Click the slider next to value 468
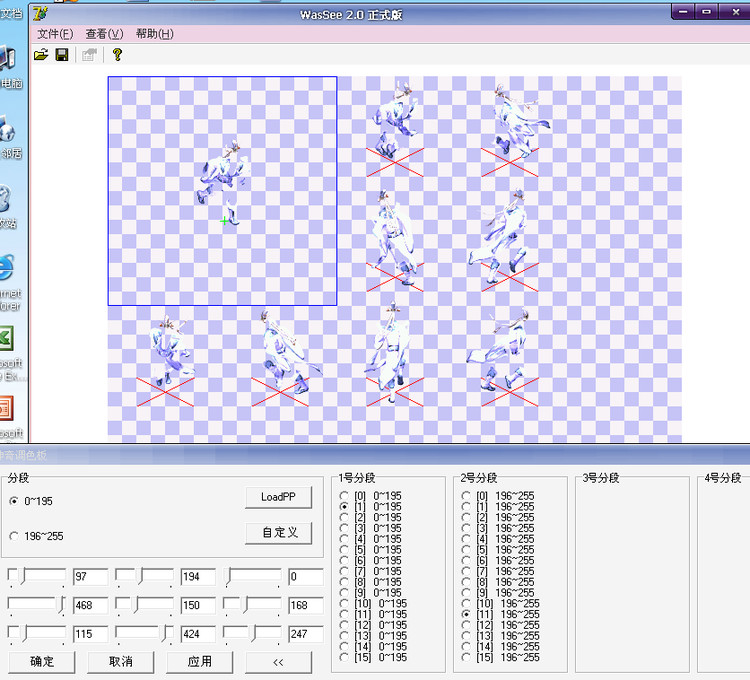The image size is (750, 680). [37, 606]
